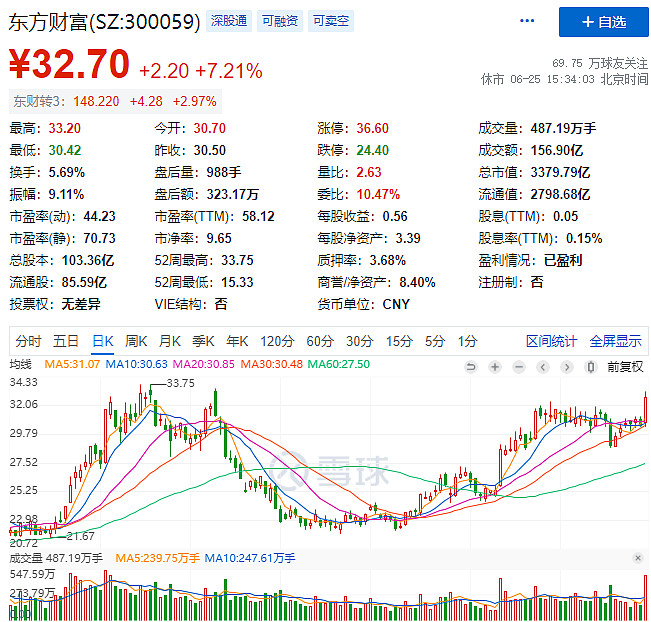Viewport: 651px width, 622px height.
Task: Click the 33.75 high marker on chart
Action: pyautogui.click(x=180, y=383)
